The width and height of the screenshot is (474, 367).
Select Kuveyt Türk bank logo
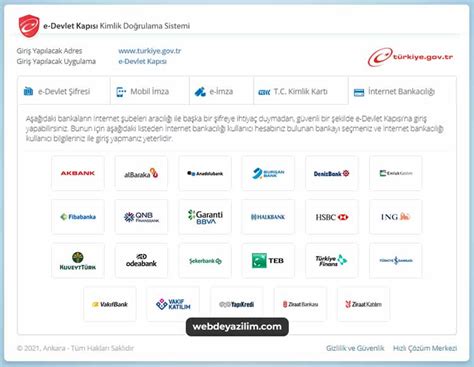coord(78,260)
